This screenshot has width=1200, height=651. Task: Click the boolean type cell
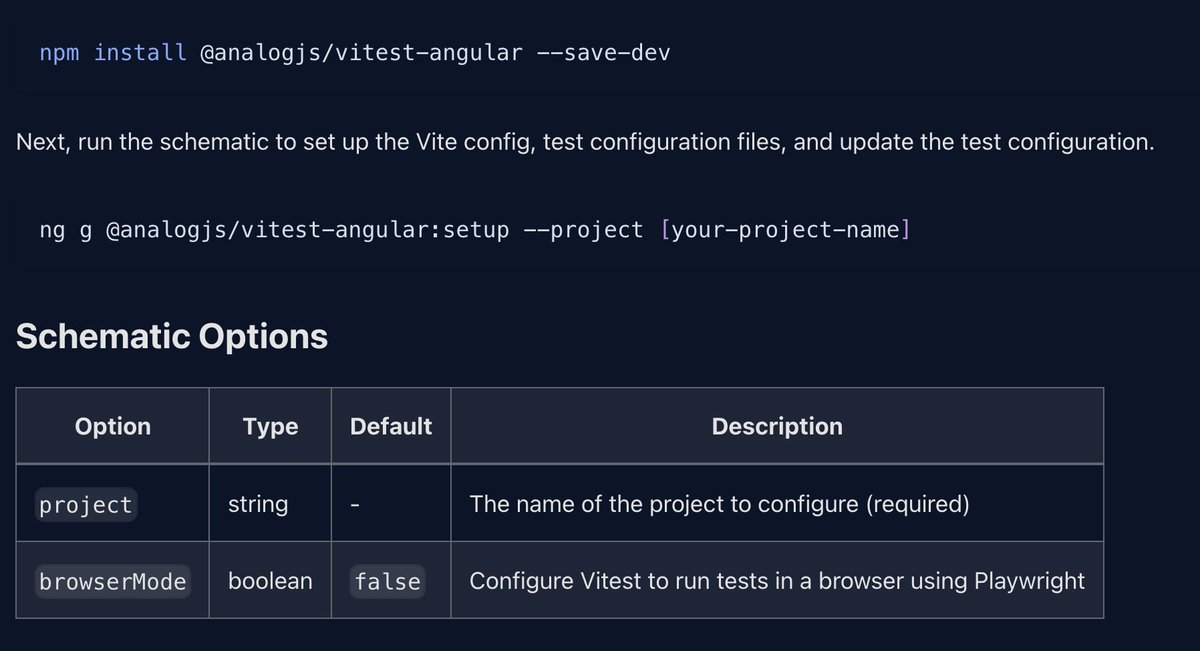(x=270, y=581)
